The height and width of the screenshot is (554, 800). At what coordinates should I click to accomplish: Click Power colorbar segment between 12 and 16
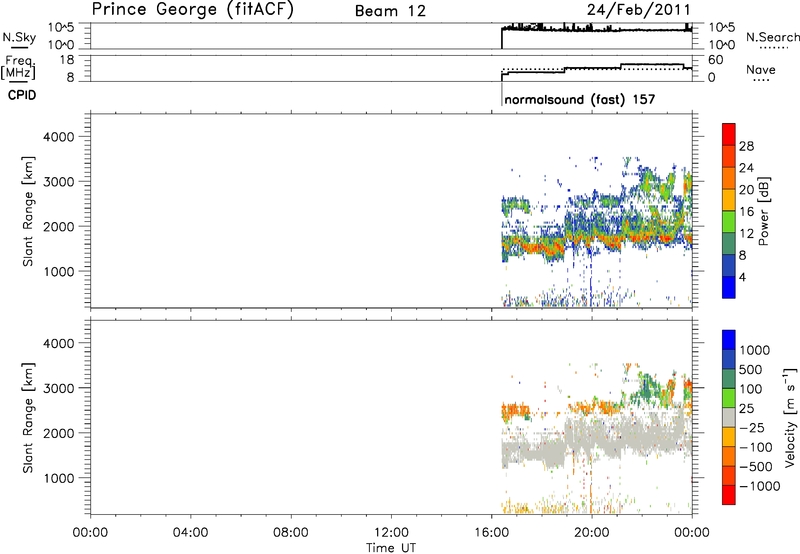[729, 222]
